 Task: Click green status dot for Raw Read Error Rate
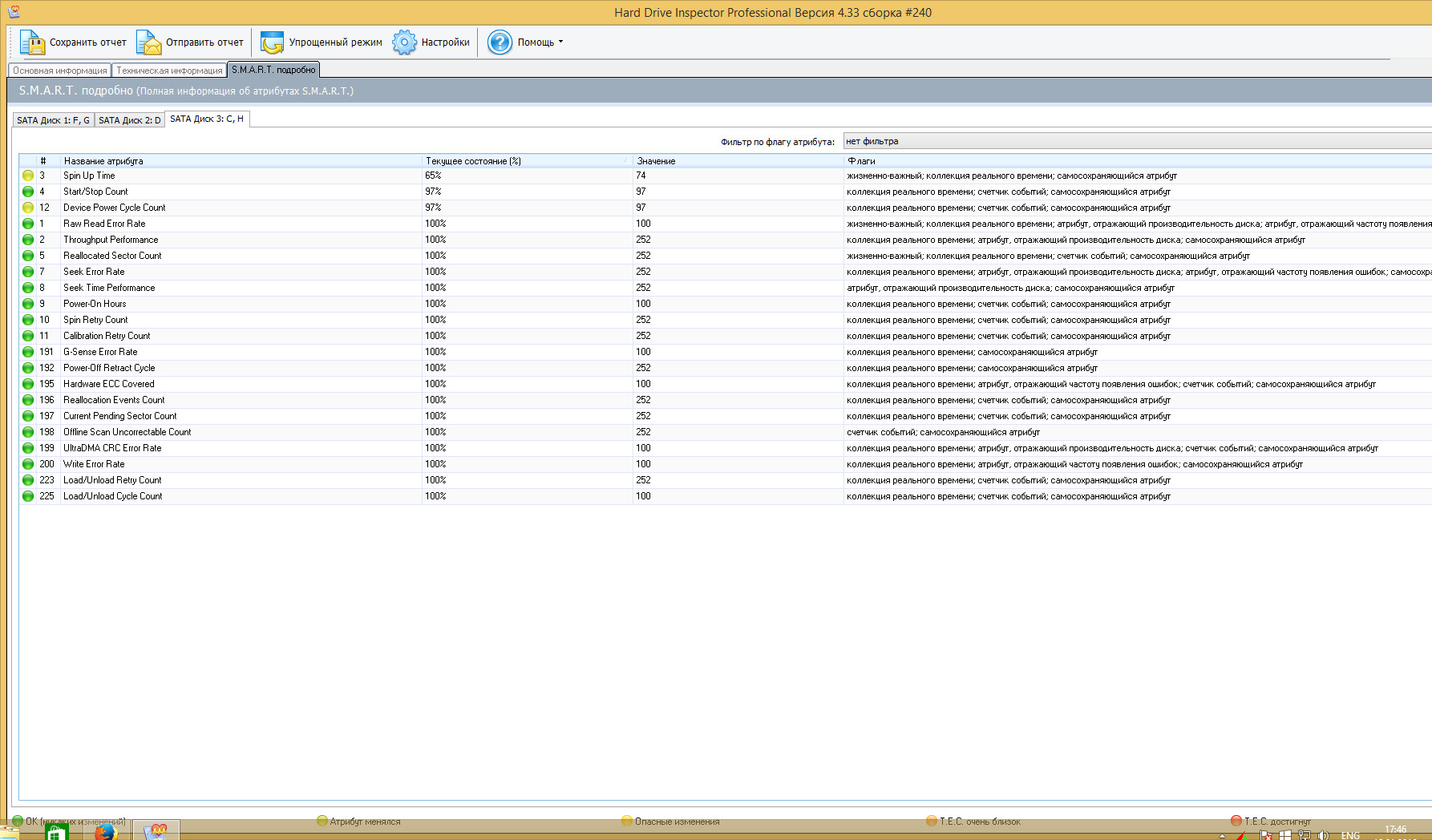(28, 224)
